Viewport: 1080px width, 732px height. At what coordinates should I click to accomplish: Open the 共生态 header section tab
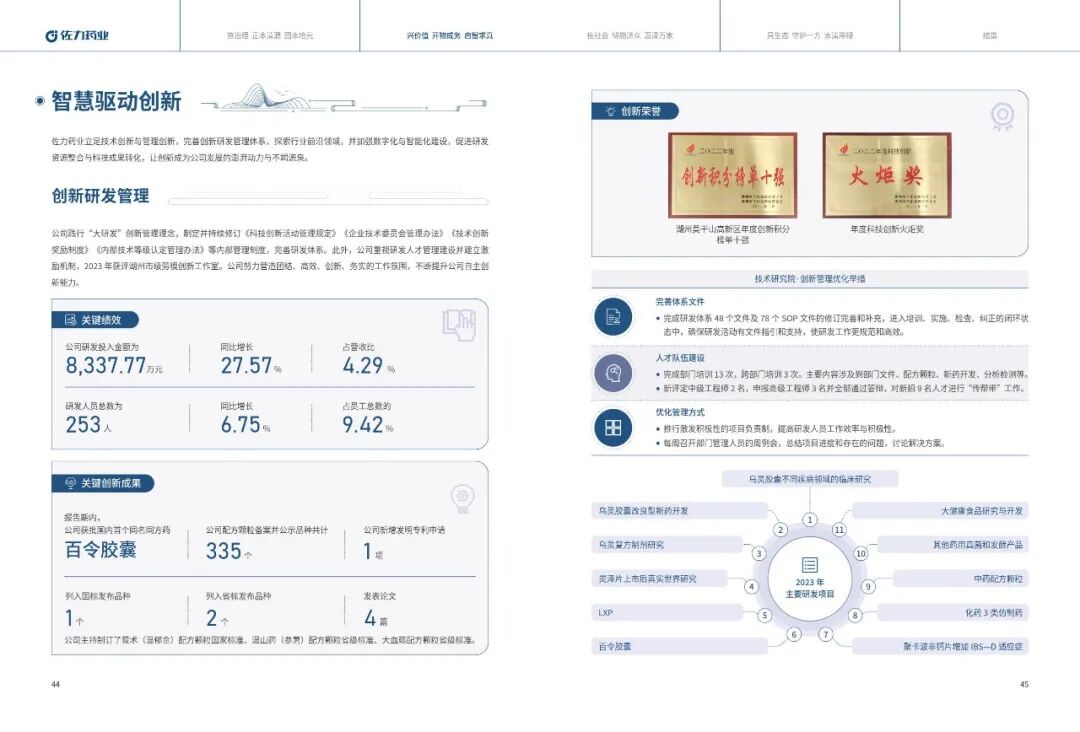pos(810,35)
